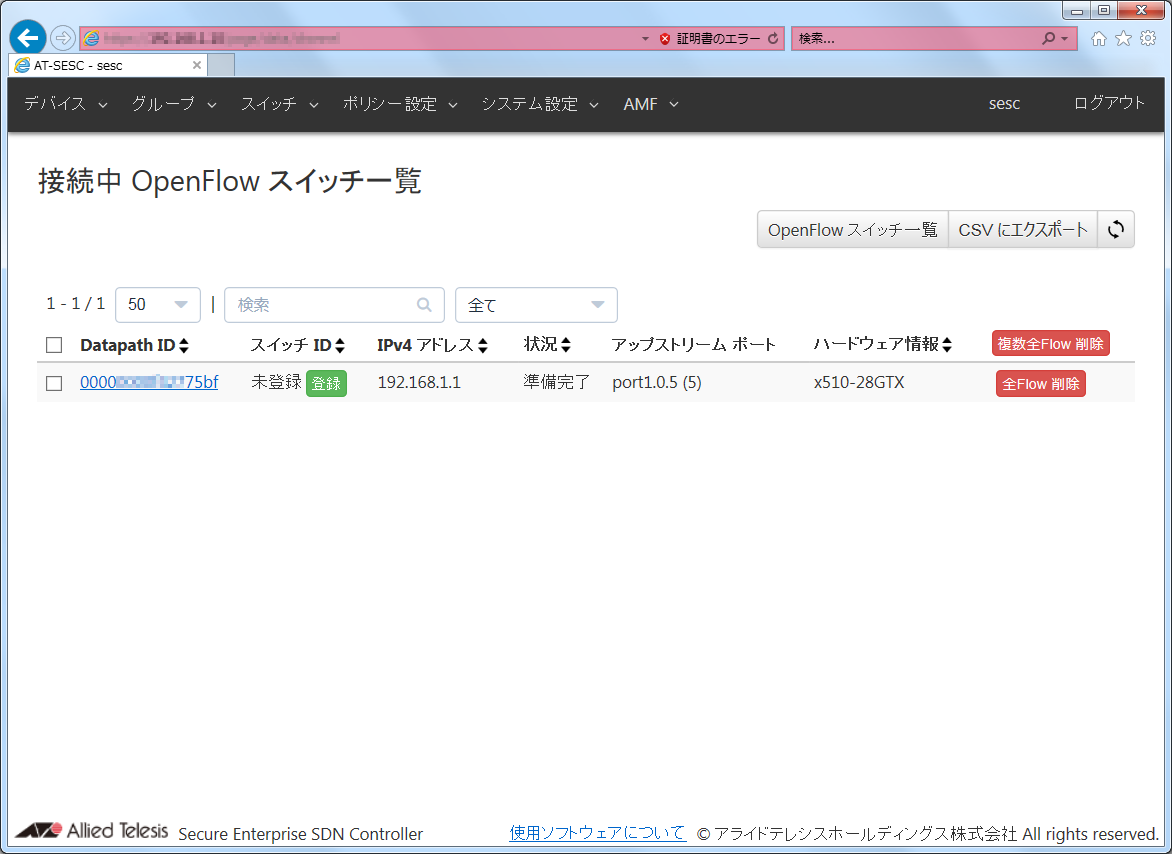Go back with the browser back arrow
The width and height of the screenshot is (1172, 854).
(x=28, y=37)
